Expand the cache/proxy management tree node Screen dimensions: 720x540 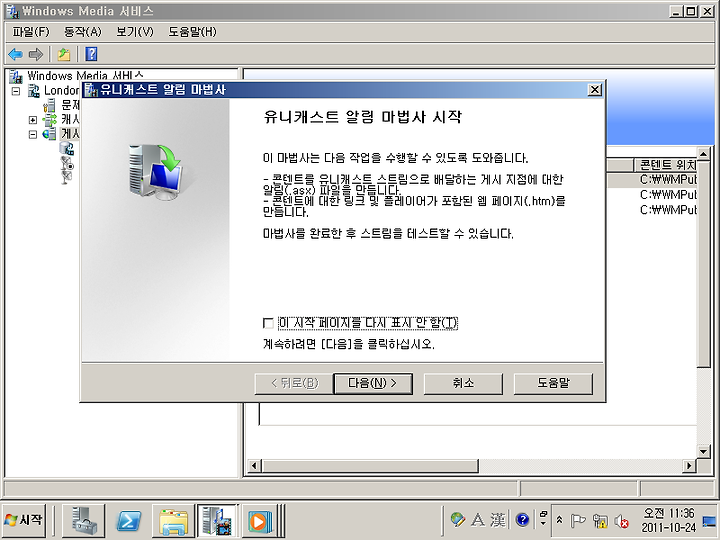pos(33,120)
